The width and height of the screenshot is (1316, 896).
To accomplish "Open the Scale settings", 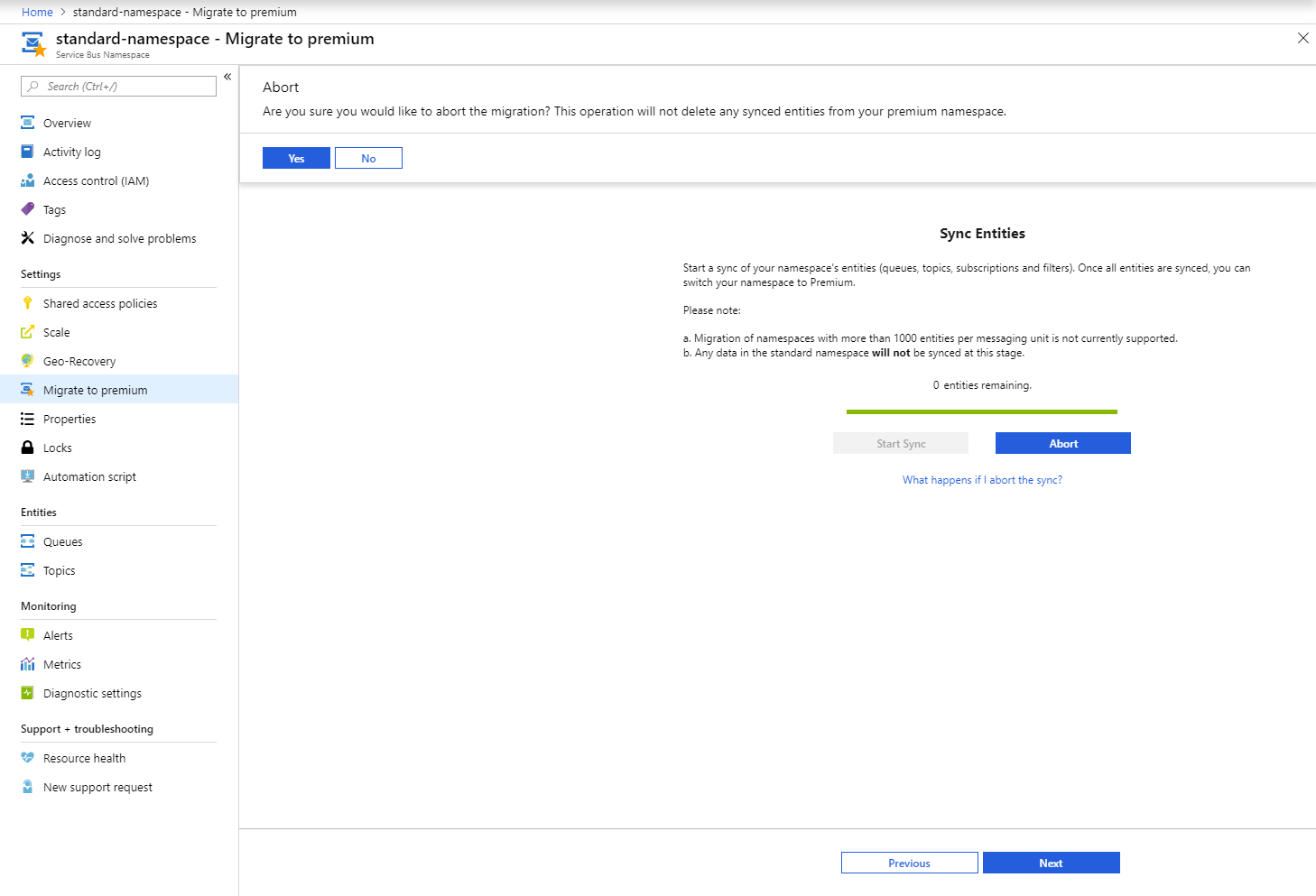I will coord(56,332).
